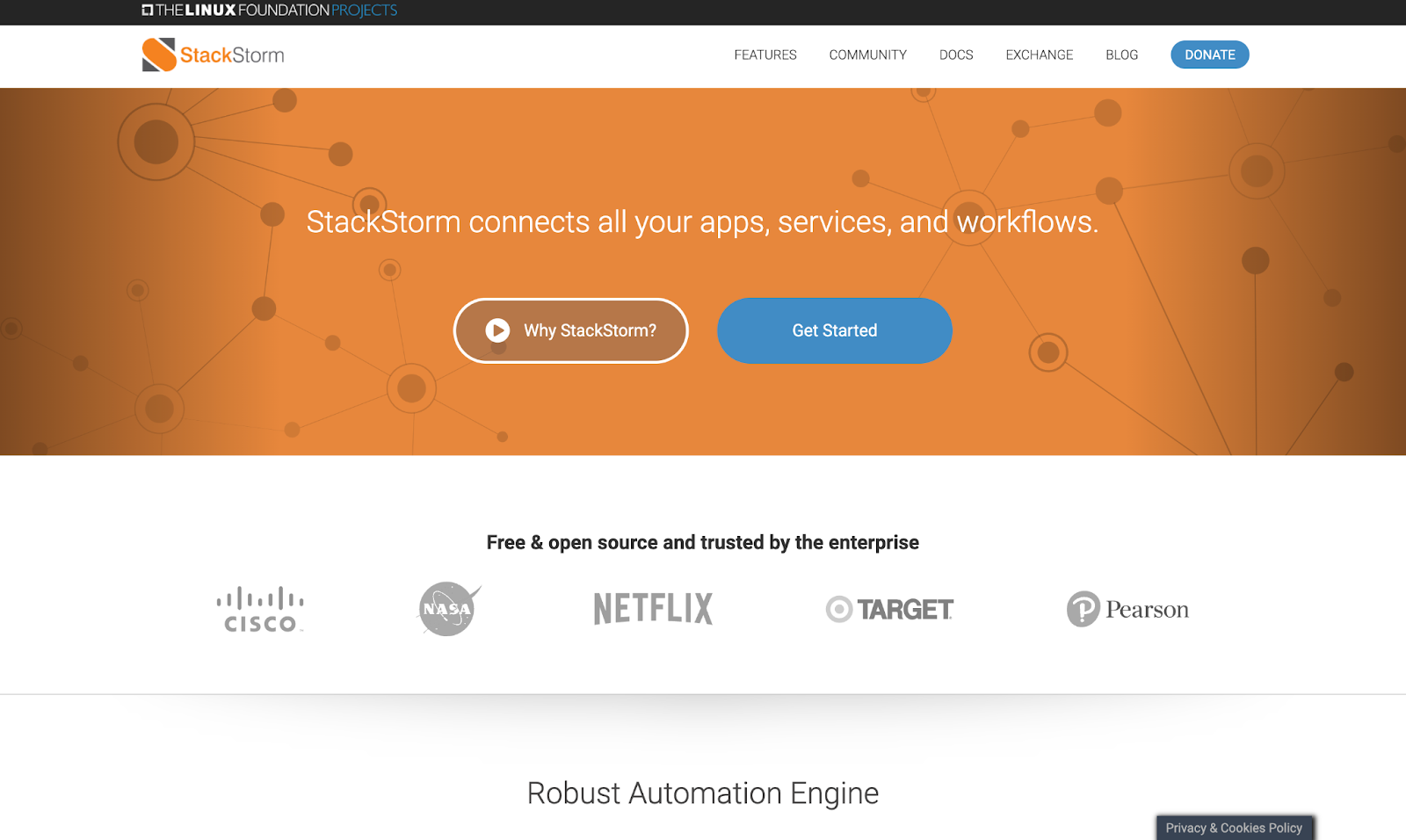
Task: Visit the StackStorm BLOG
Action: 1121,54
